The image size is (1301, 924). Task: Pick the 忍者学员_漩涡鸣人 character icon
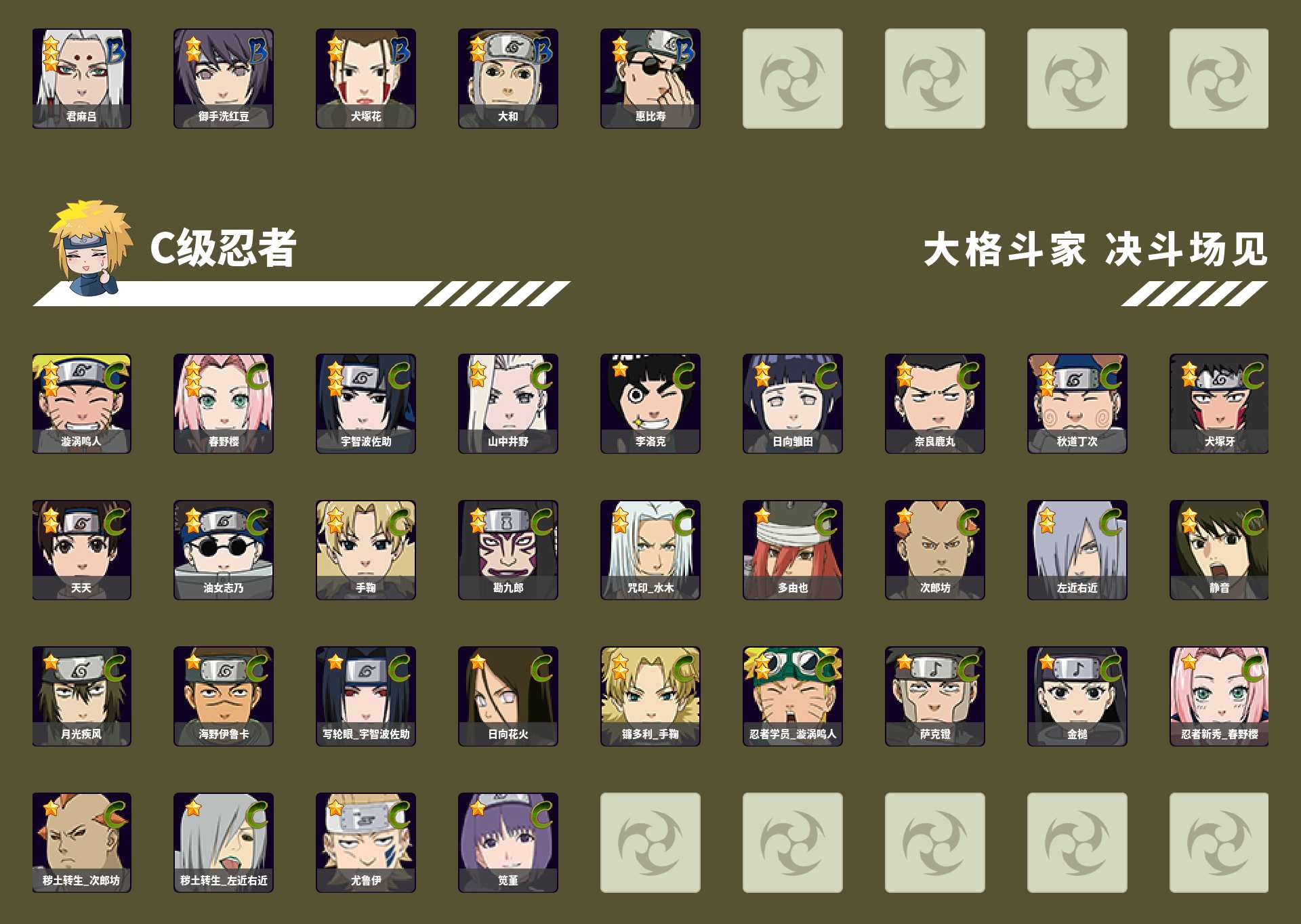[x=793, y=696]
